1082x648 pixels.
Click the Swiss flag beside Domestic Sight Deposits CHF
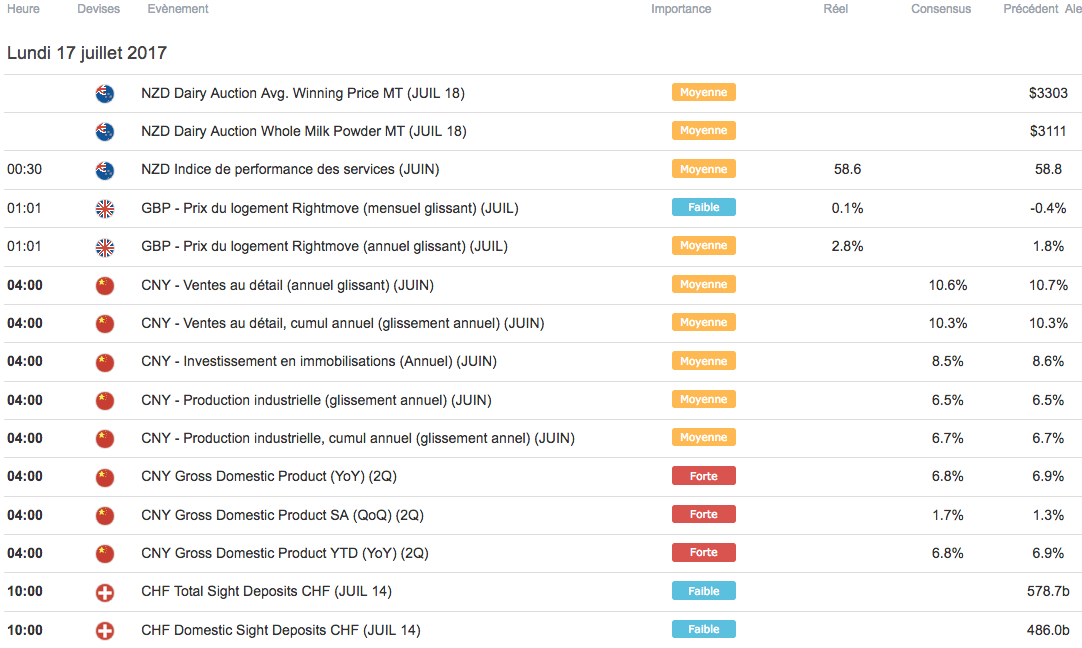[104, 631]
